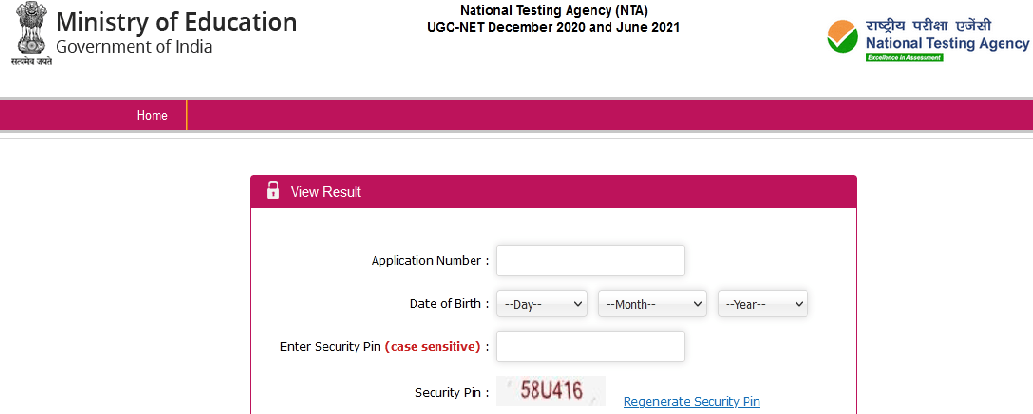Click the Ministry of Education heading text

tap(176, 23)
